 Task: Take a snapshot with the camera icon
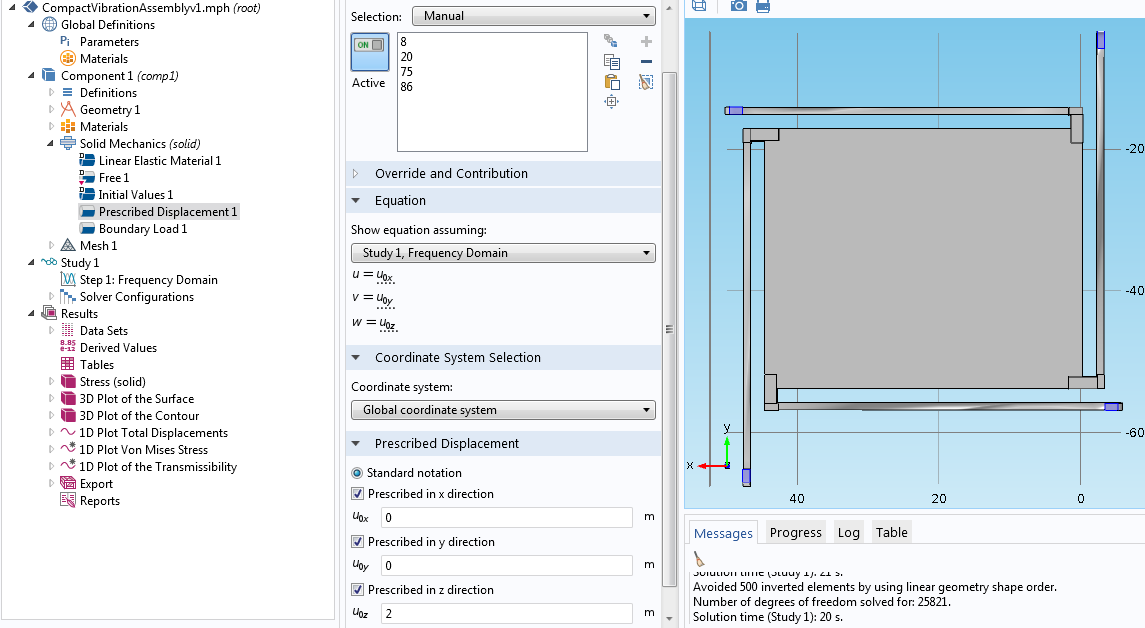click(738, 6)
